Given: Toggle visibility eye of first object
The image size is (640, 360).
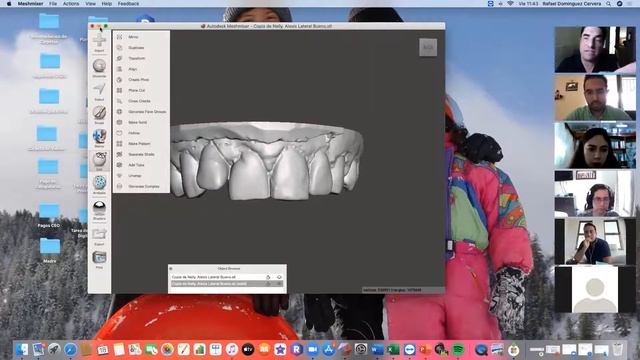Looking at the screenshot, I should click(x=279, y=277).
